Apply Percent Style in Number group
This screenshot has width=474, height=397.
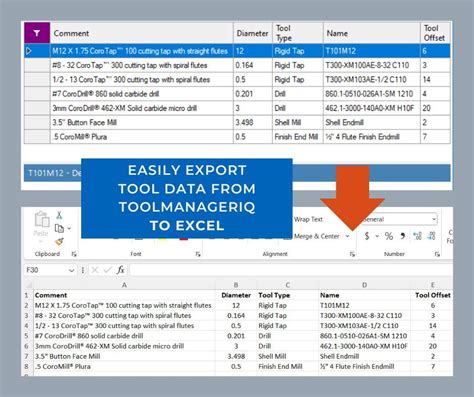389,236
